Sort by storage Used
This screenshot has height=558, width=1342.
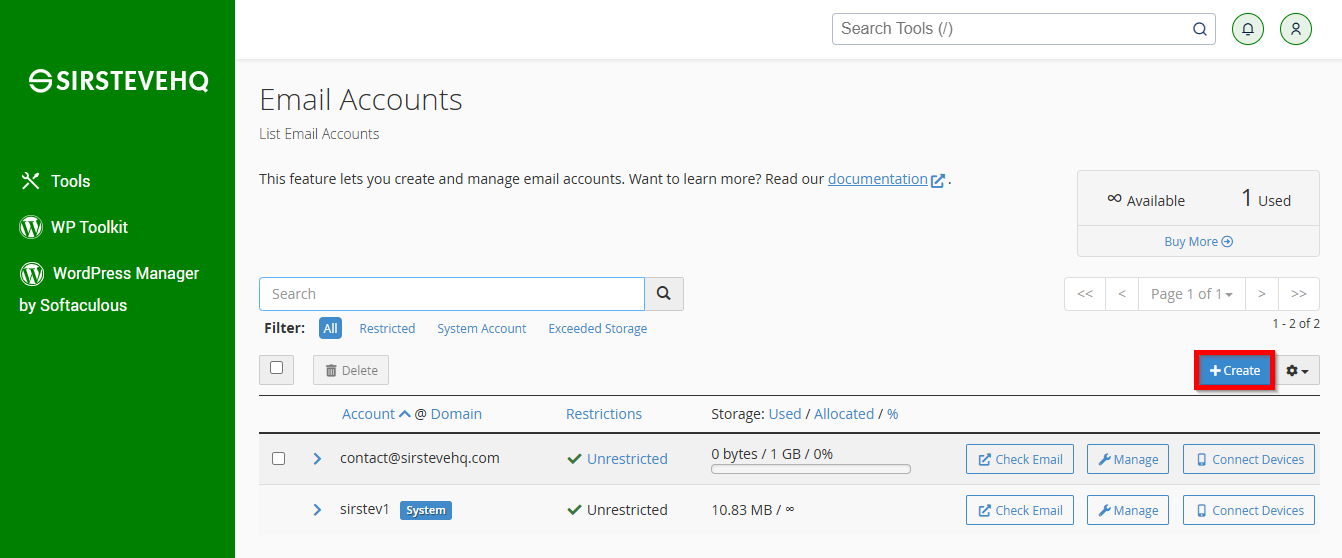[785, 414]
